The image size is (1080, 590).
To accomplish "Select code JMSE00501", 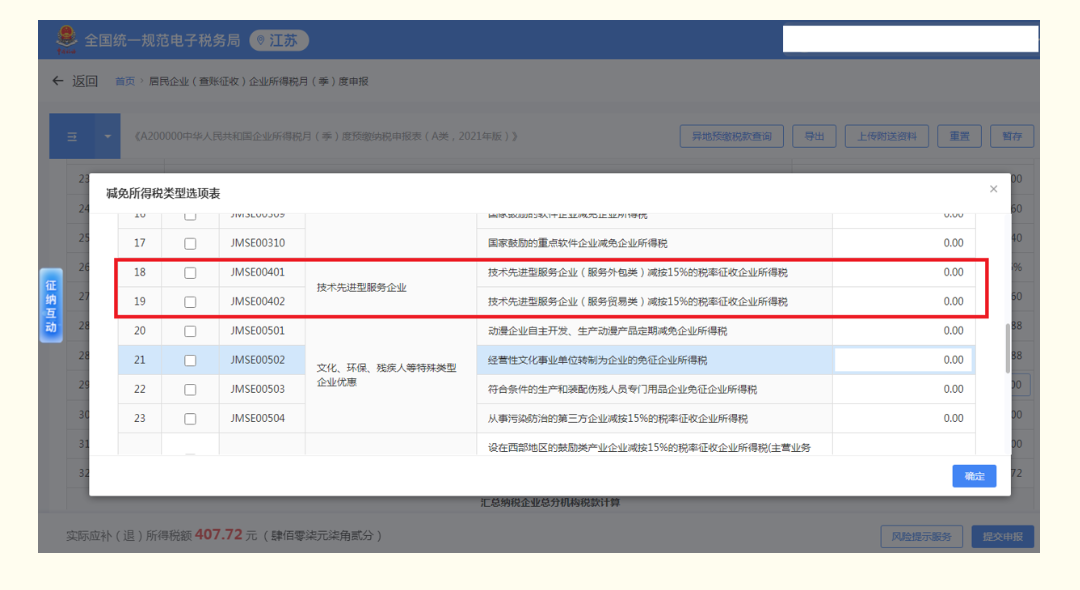I will (x=258, y=331).
